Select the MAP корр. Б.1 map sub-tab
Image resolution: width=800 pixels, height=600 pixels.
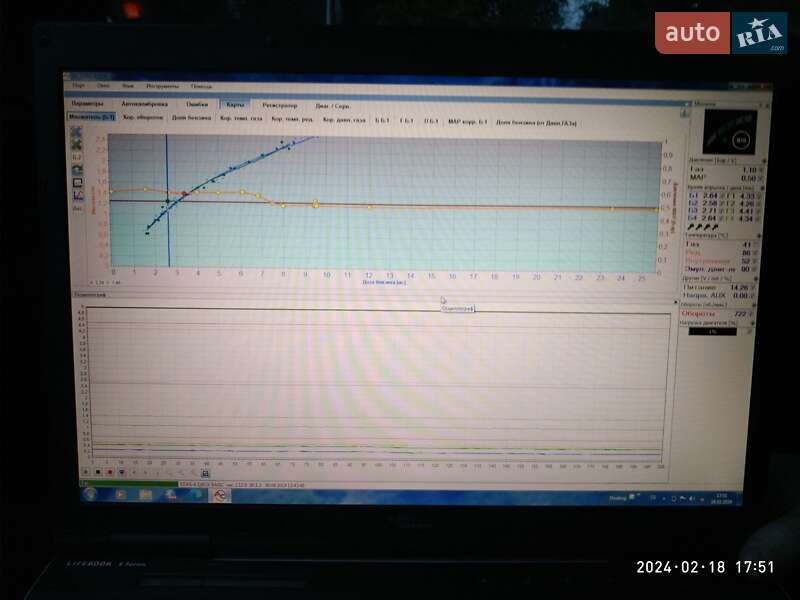pyautogui.click(x=467, y=120)
